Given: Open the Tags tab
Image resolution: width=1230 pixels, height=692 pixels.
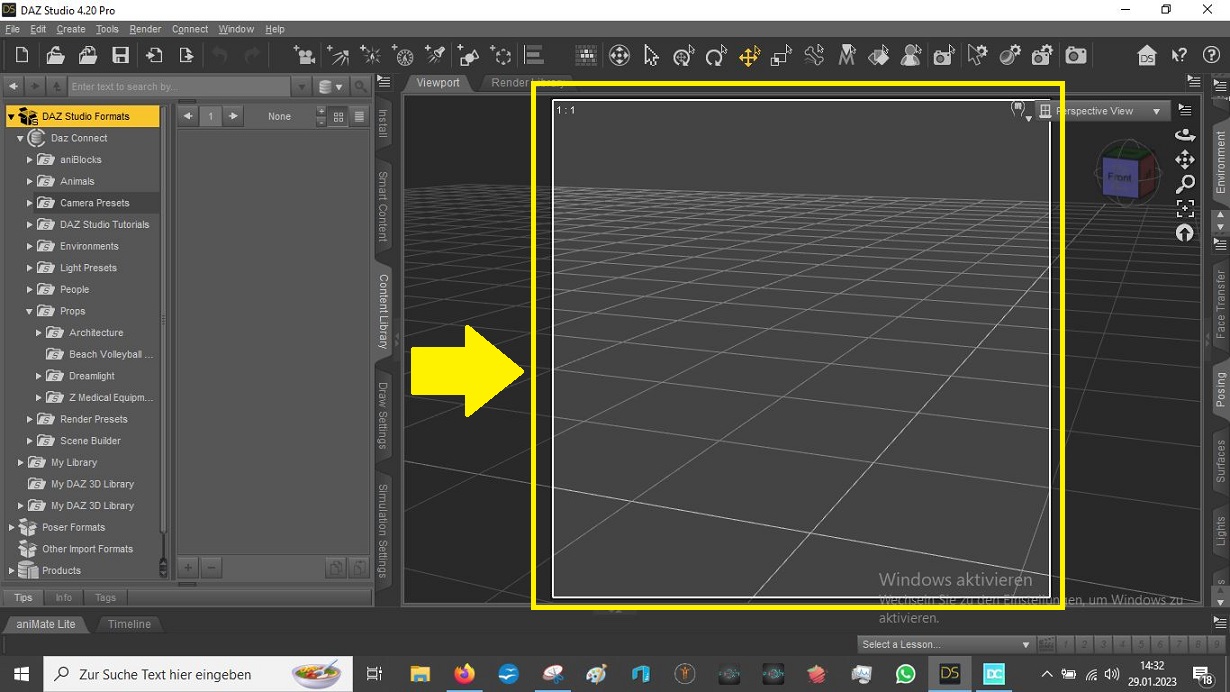Looking at the screenshot, I should pos(105,598).
